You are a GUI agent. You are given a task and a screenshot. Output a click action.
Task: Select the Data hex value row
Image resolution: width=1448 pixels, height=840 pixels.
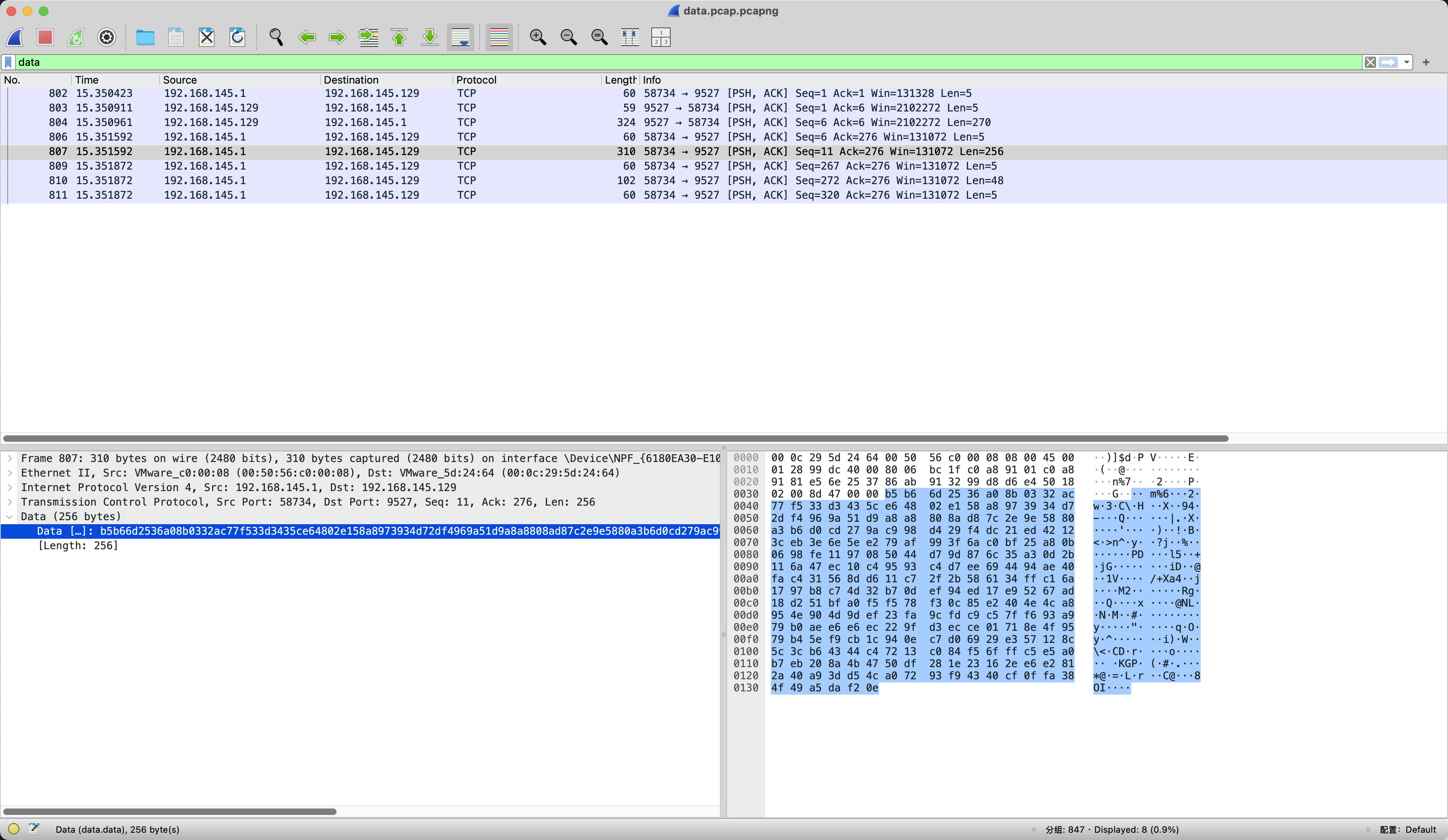point(360,531)
